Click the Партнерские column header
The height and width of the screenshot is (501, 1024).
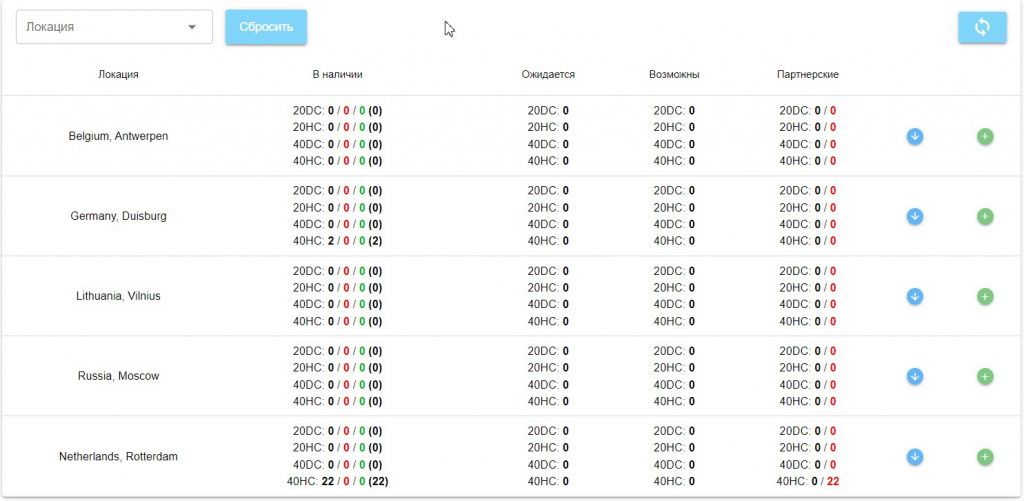(807, 75)
